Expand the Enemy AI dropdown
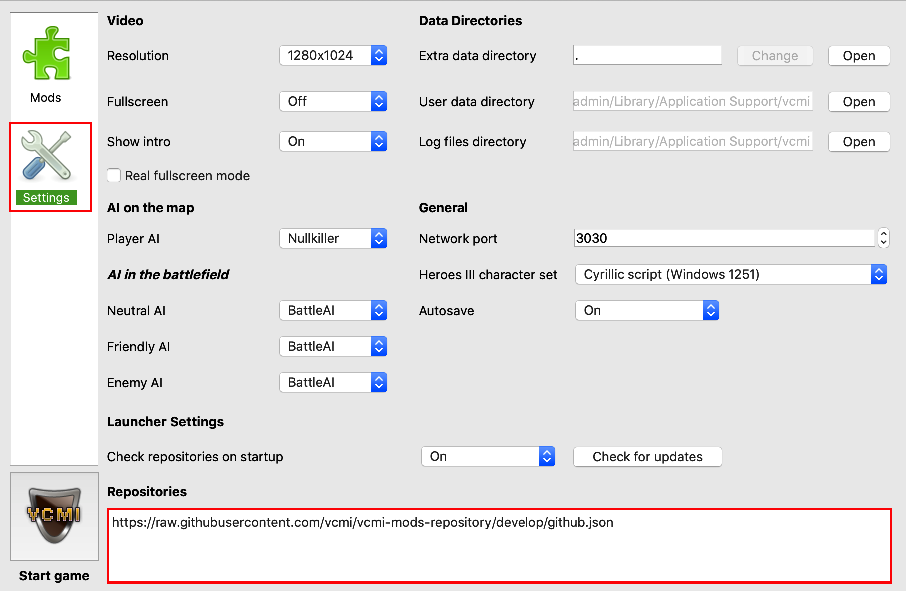 tap(332, 383)
